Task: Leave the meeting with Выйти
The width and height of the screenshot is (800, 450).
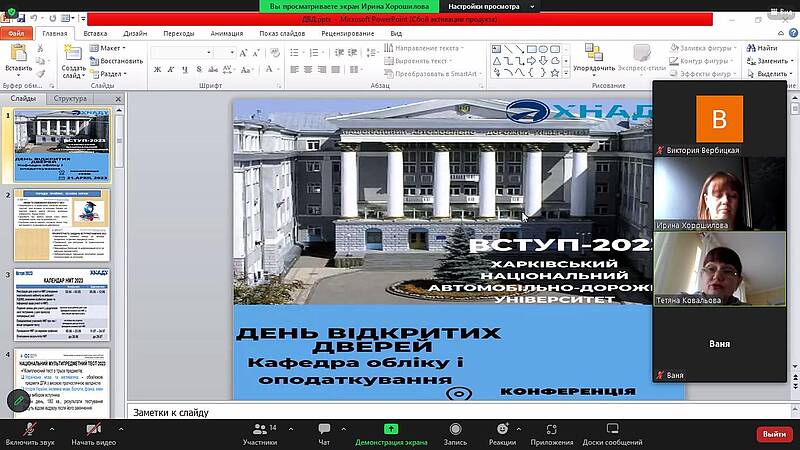Action: [x=774, y=434]
